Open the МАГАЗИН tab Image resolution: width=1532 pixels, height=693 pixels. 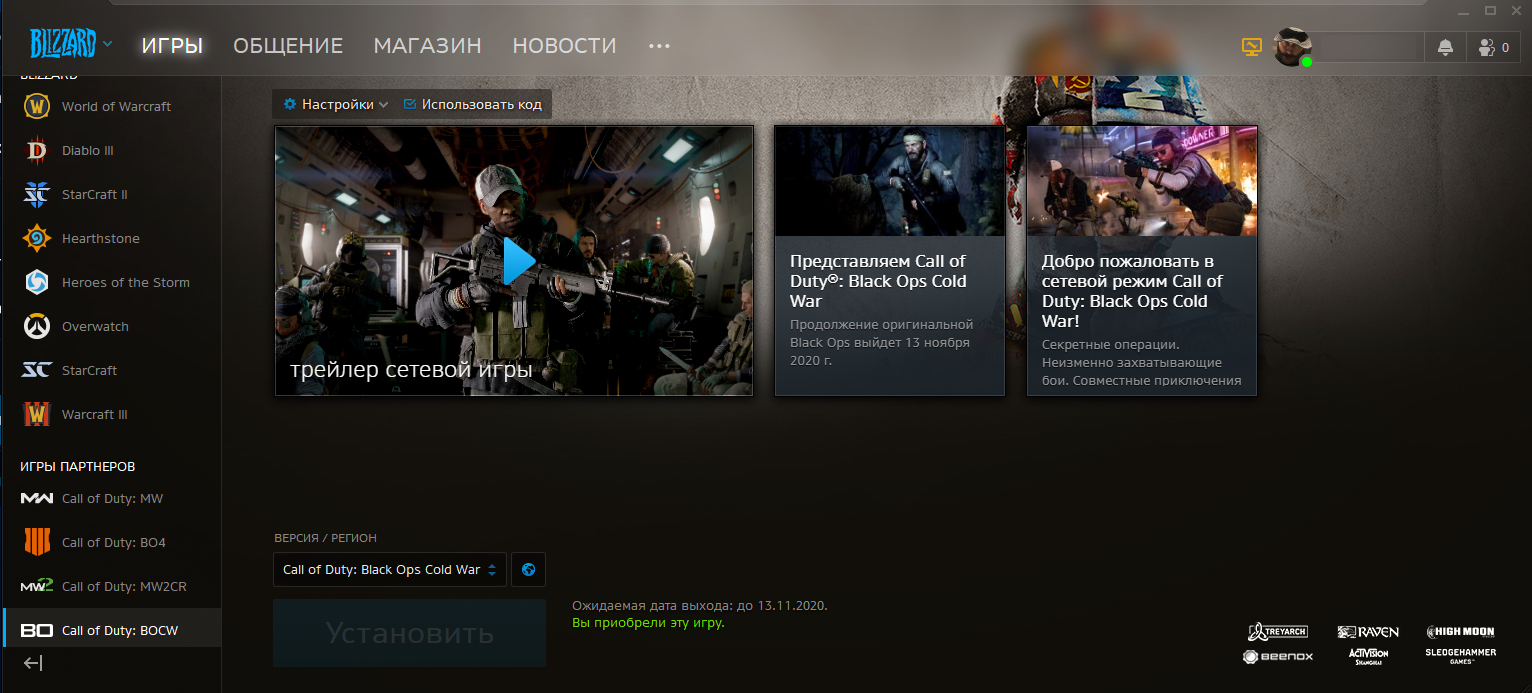coord(427,46)
